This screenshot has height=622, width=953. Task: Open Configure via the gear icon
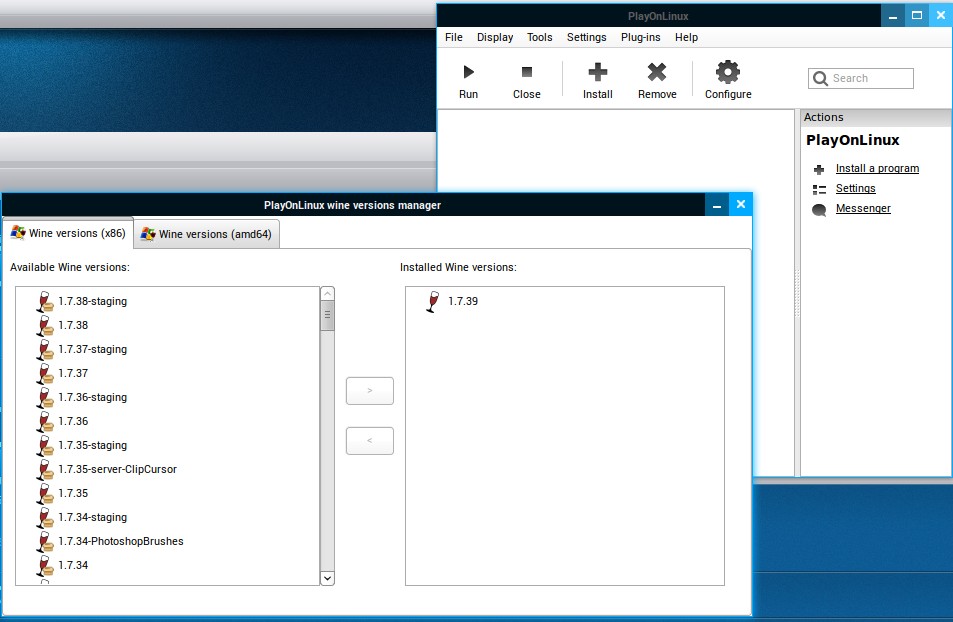(728, 72)
